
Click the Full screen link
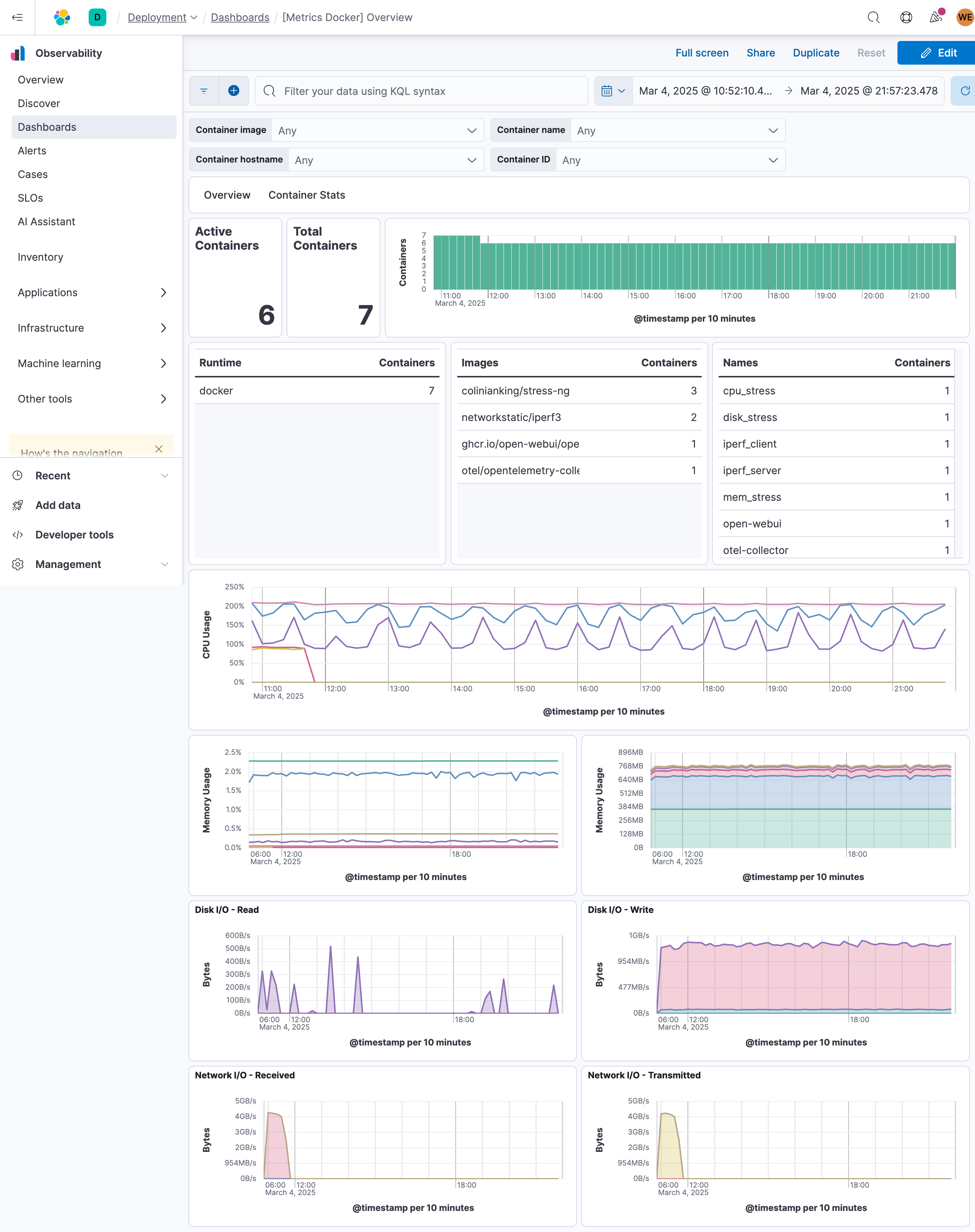tap(702, 52)
